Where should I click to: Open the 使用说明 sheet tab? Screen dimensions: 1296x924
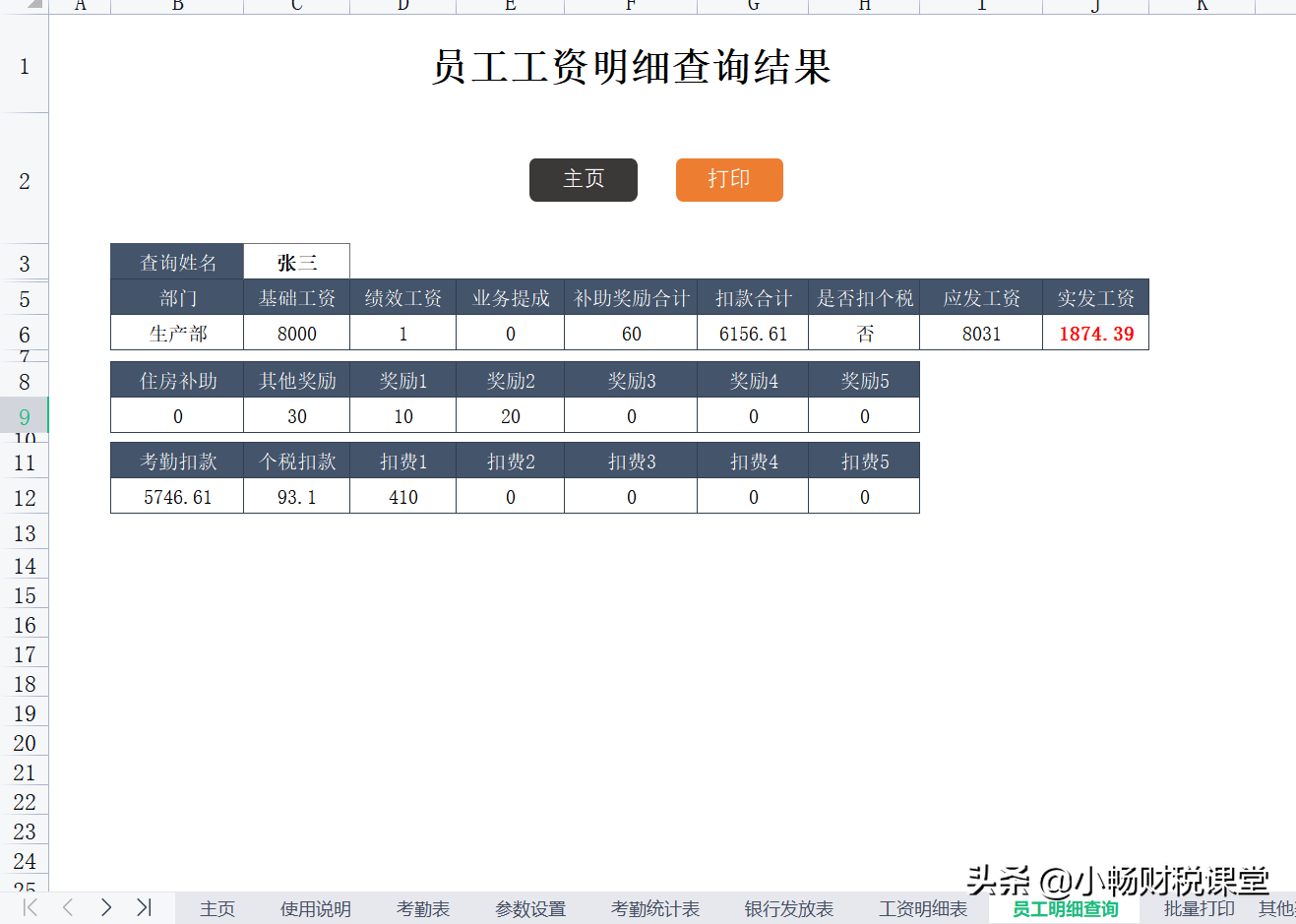click(315, 908)
